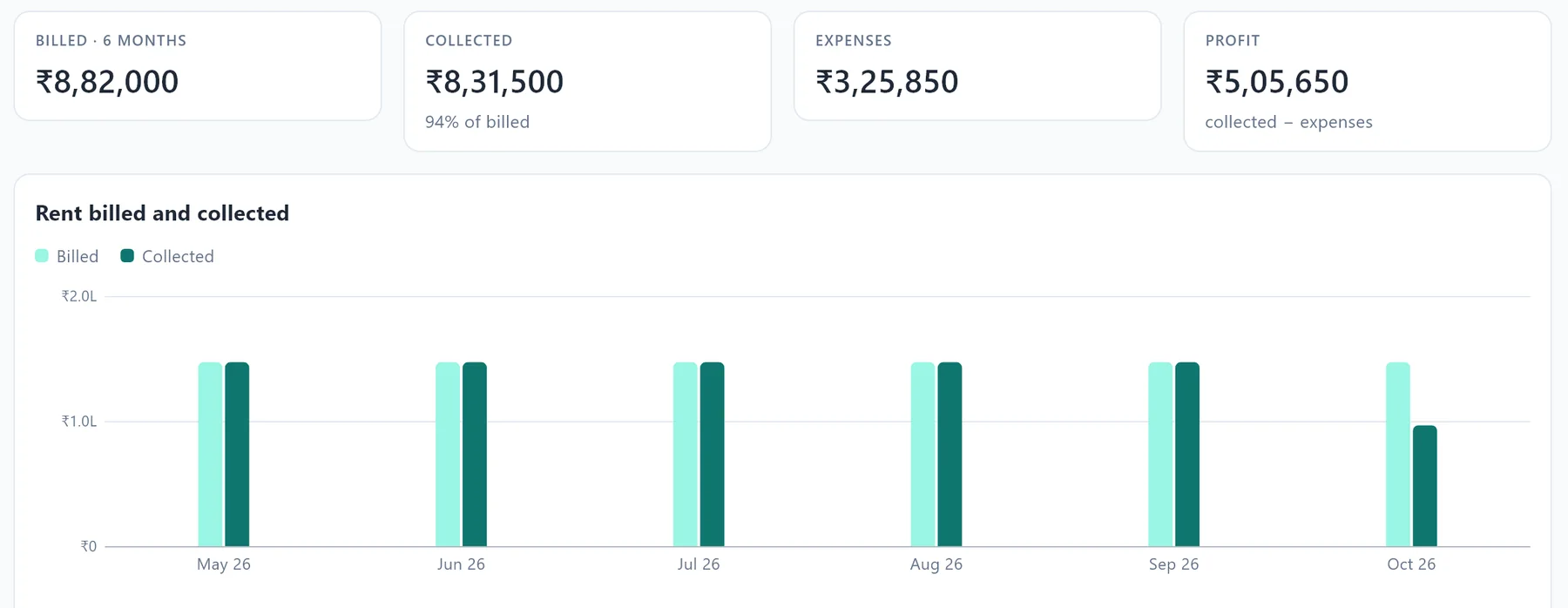Click the Oct 26 axis label
The height and width of the screenshot is (608, 1568).
(x=1411, y=564)
